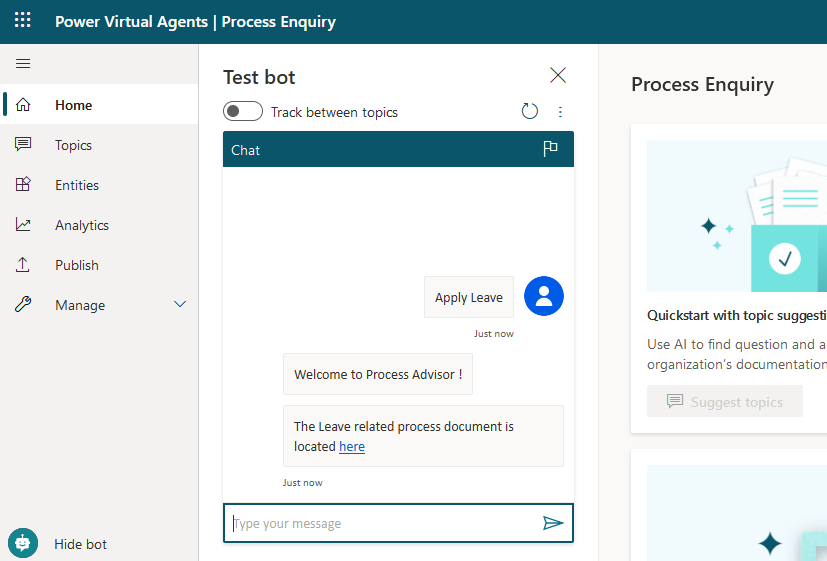This screenshot has width=827, height=561.
Task: Open the 'here' document link
Action: 352,447
